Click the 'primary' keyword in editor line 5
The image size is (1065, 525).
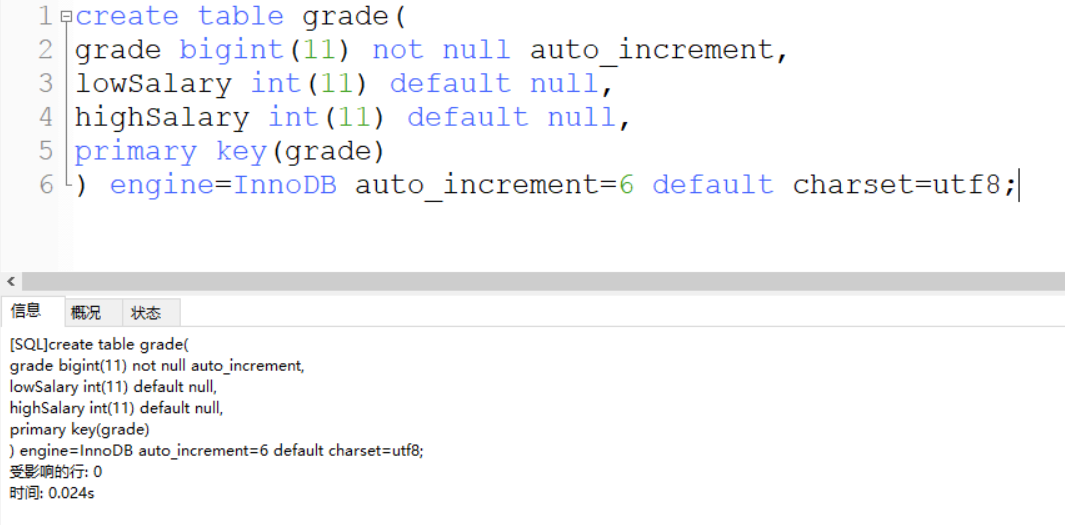click(x=135, y=152)
